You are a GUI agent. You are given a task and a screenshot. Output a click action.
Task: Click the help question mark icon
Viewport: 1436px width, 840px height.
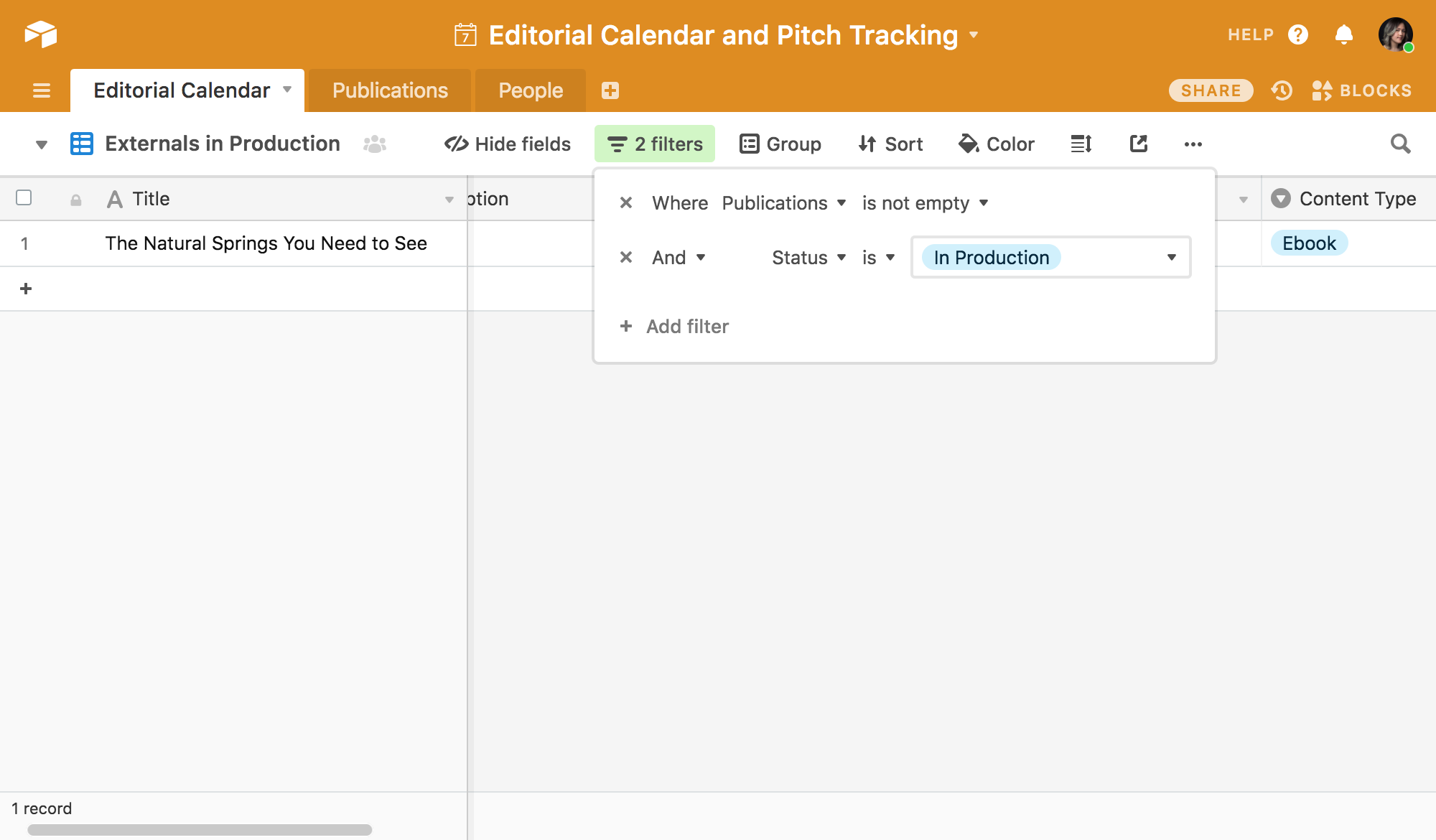tap(1298, 34)
